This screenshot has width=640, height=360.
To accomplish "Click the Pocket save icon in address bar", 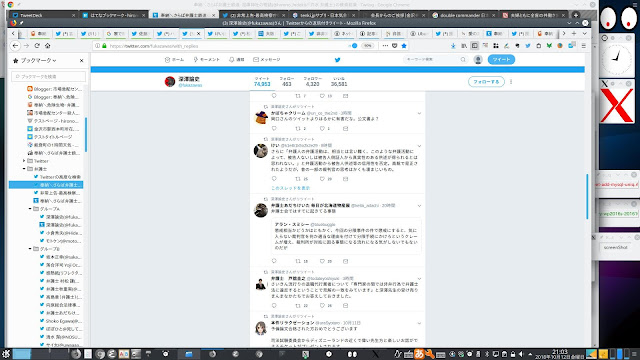I will [395, 46].
